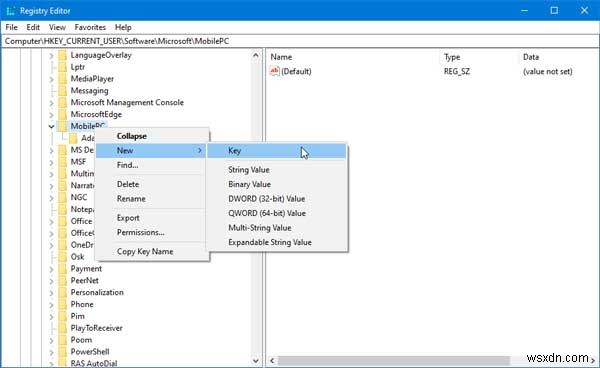Click the horizontal scrollbar thumb in values pane

tap(394, 360)
